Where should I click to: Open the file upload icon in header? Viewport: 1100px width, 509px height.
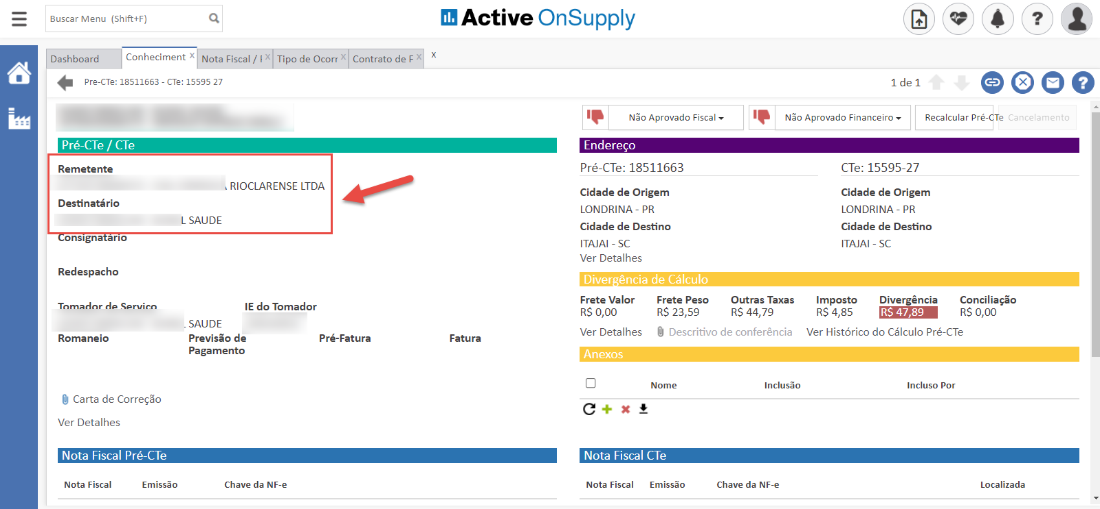pos(918,20)
